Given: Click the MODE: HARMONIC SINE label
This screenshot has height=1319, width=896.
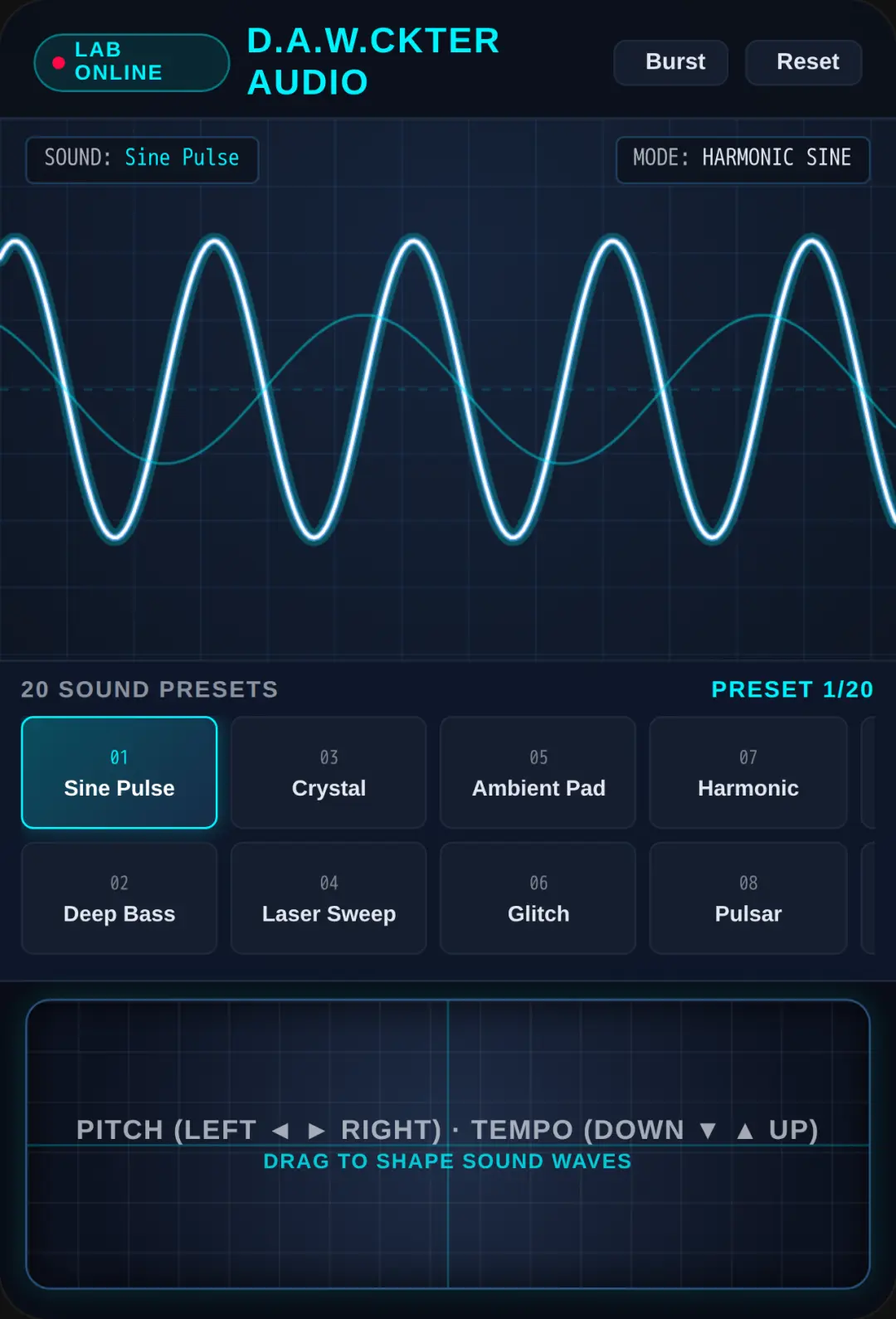Looking at the screenshot, I should coord(743,159).
